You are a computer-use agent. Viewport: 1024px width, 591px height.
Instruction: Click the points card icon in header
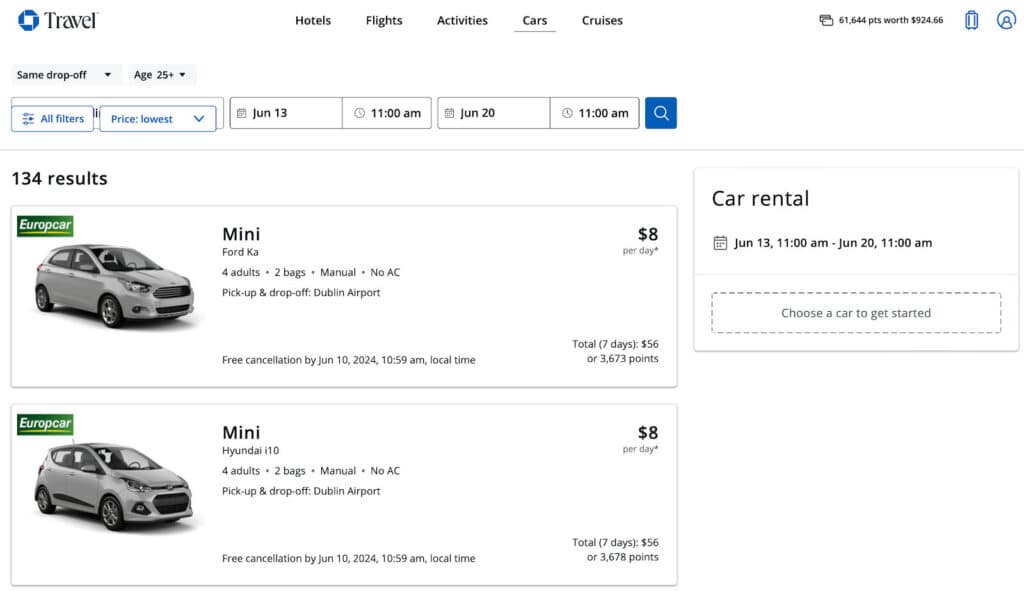(x=826, y=20)
